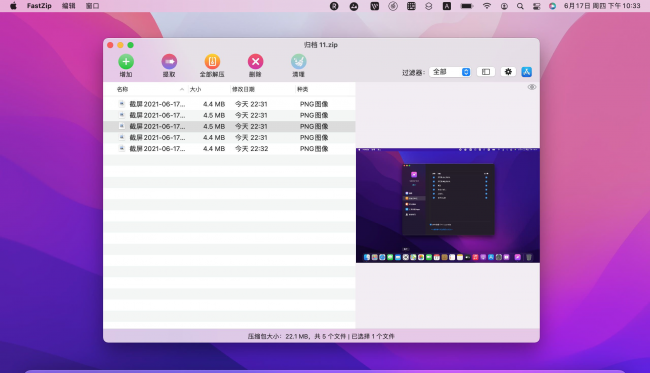
Task: Click the 清理 clean-up broom icon
Action: click(298, 62)
